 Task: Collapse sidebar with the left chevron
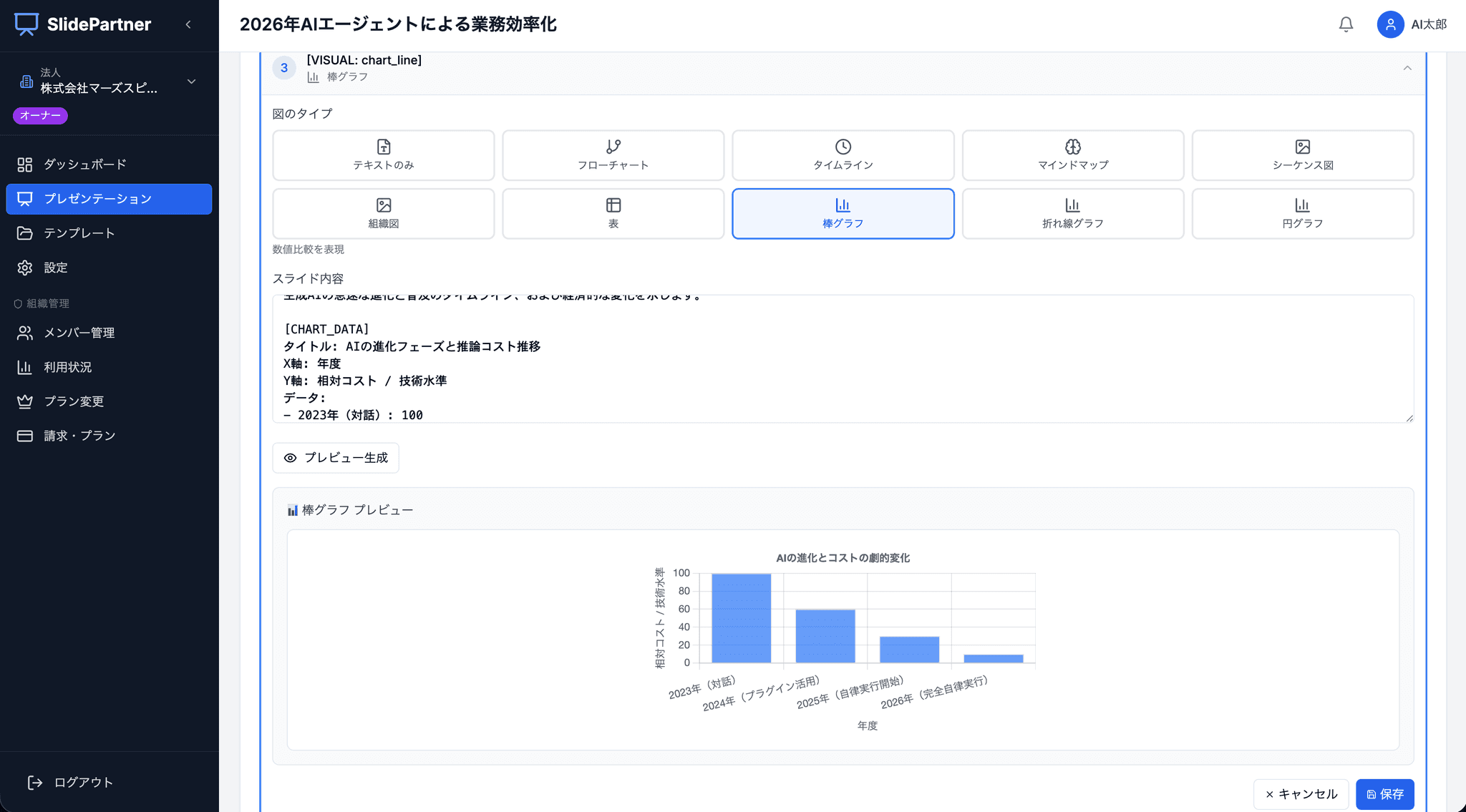(188, 24)
